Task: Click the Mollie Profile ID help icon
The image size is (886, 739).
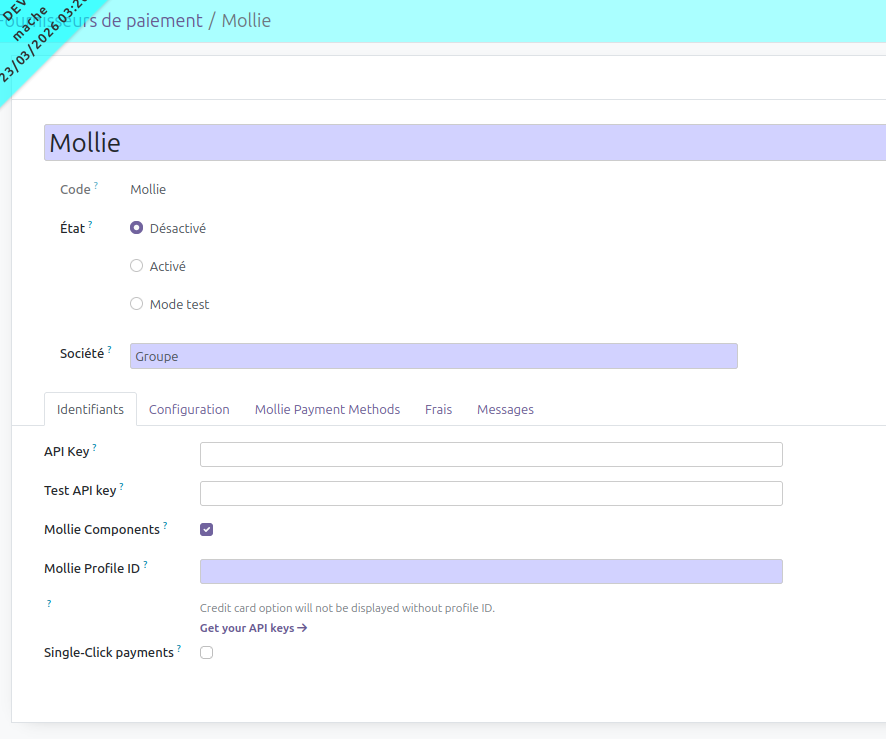Action: click(x=145, y=565)
